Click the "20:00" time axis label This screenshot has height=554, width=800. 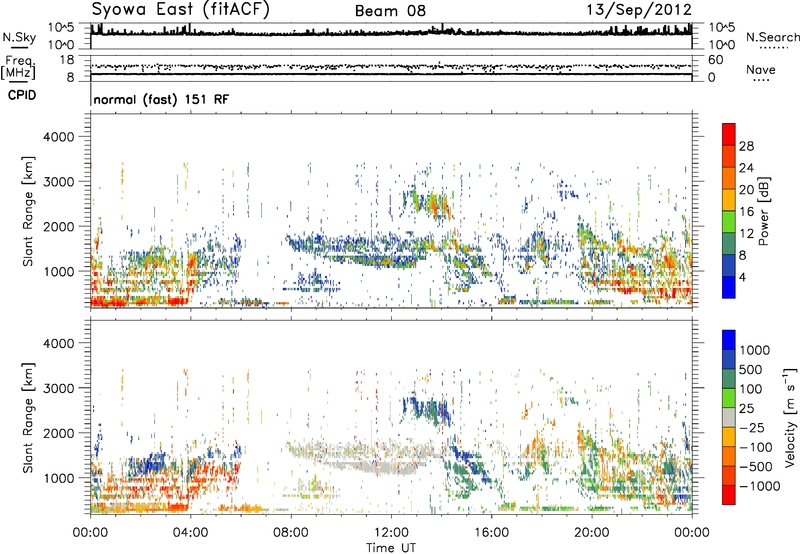(x=591, y=533)
